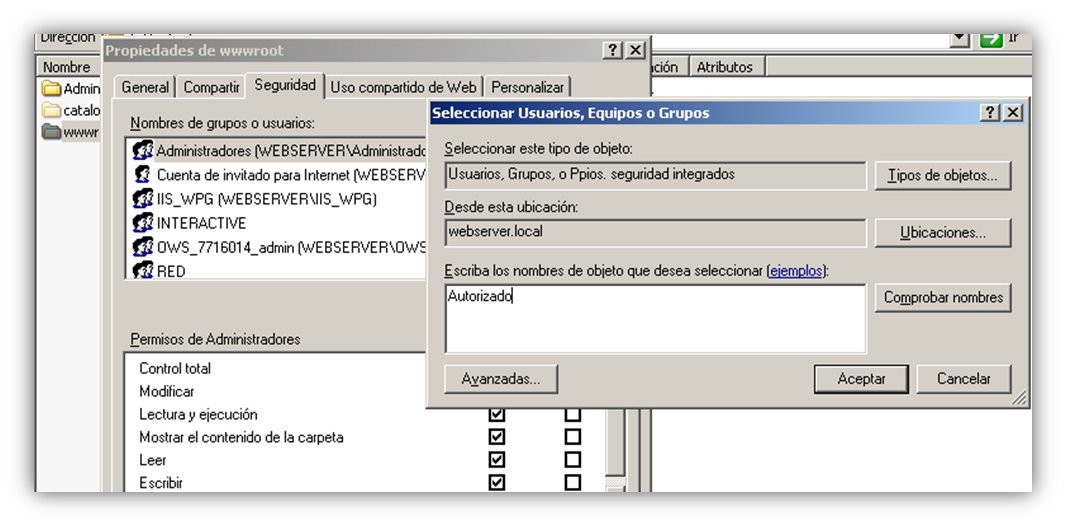
Task: Toggle the Permitir checkbox for Escribir
Action: click(x=497, y=483)
